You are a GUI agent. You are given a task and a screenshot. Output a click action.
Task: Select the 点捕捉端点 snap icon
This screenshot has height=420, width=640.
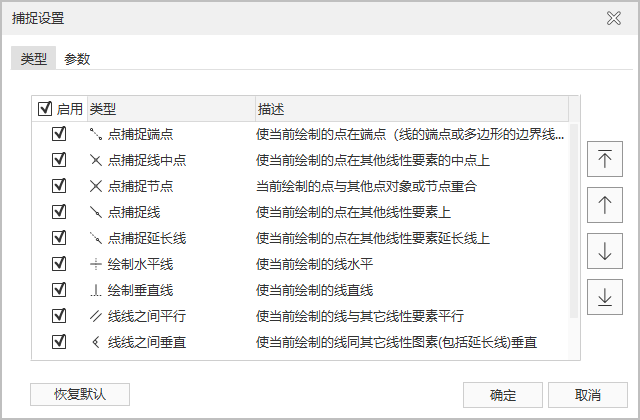[96, 133]
